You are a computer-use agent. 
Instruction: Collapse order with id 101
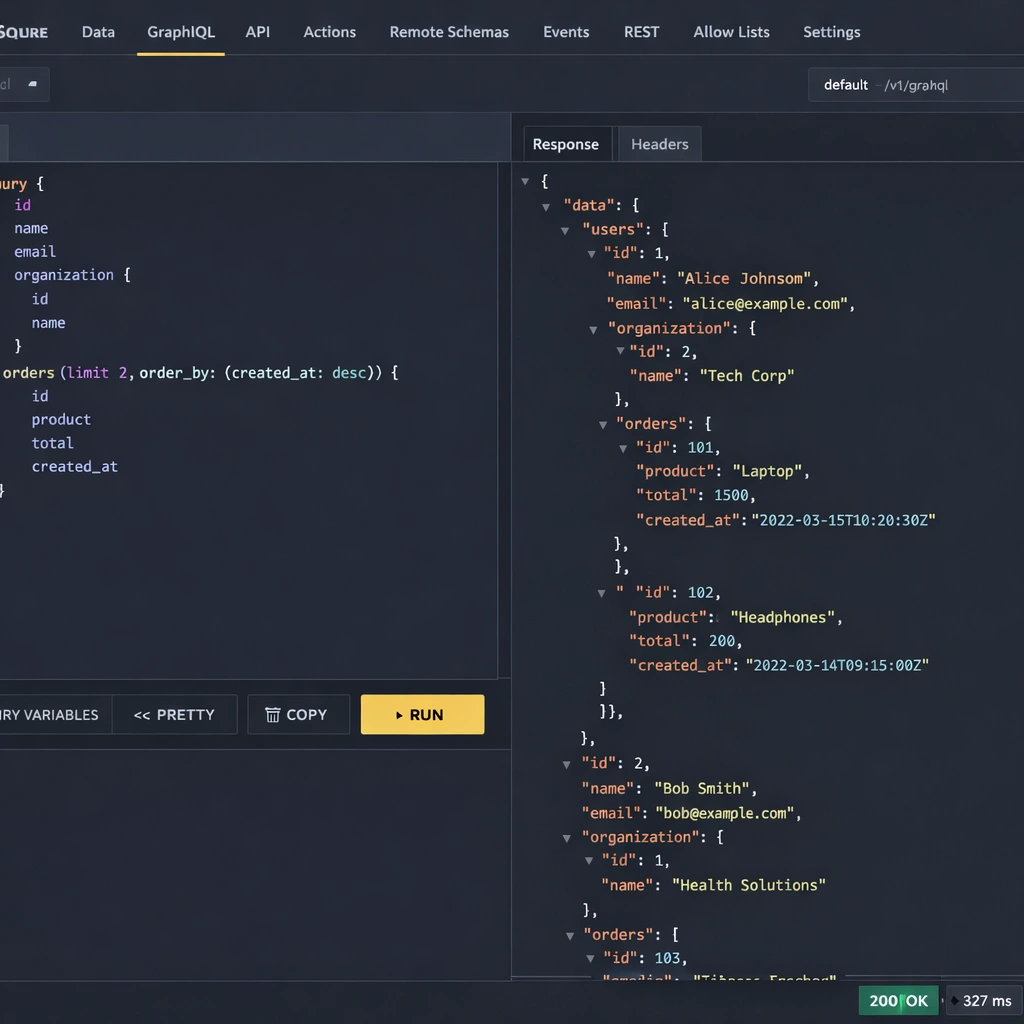pyautogui.click(x=623, y=449)
